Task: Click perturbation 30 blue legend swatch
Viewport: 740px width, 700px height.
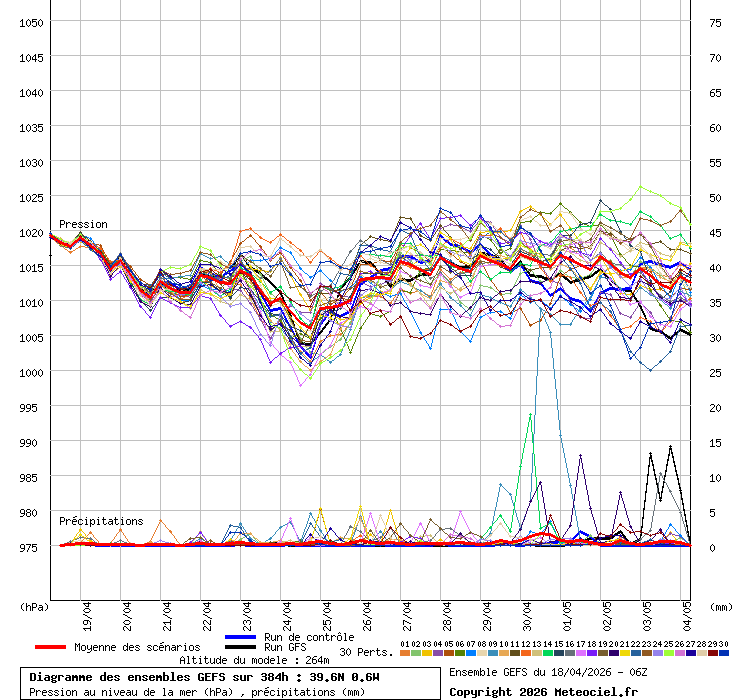Action: point(724,652)
